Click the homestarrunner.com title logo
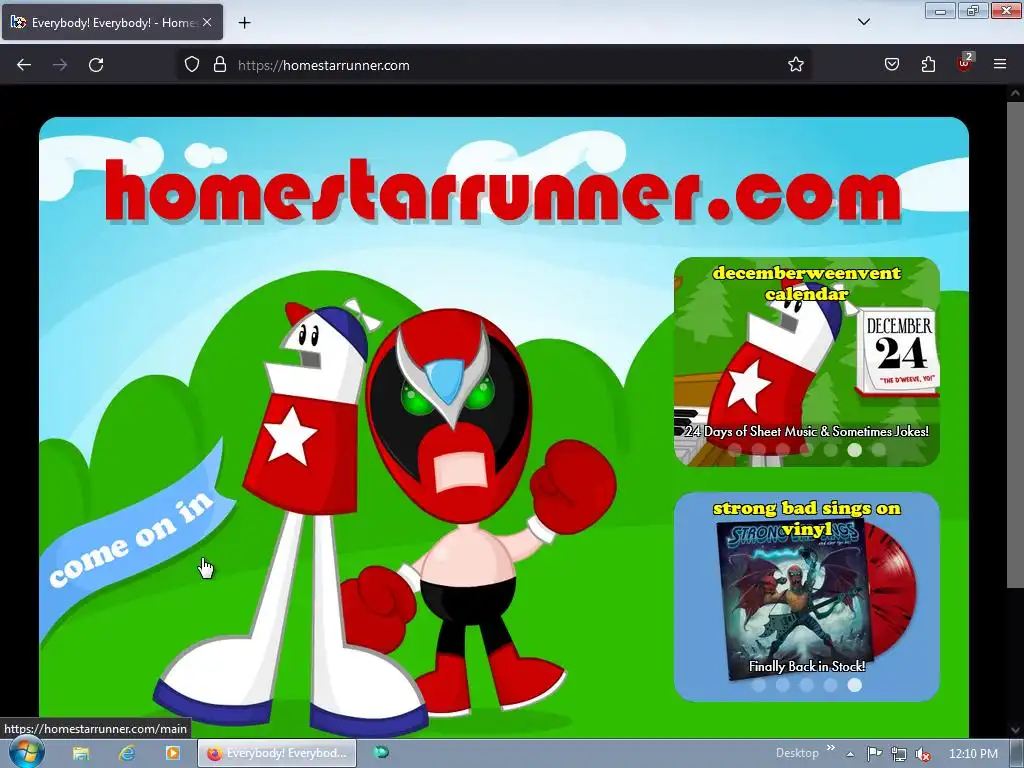The image size is (1024, 768). pos(504,191)
